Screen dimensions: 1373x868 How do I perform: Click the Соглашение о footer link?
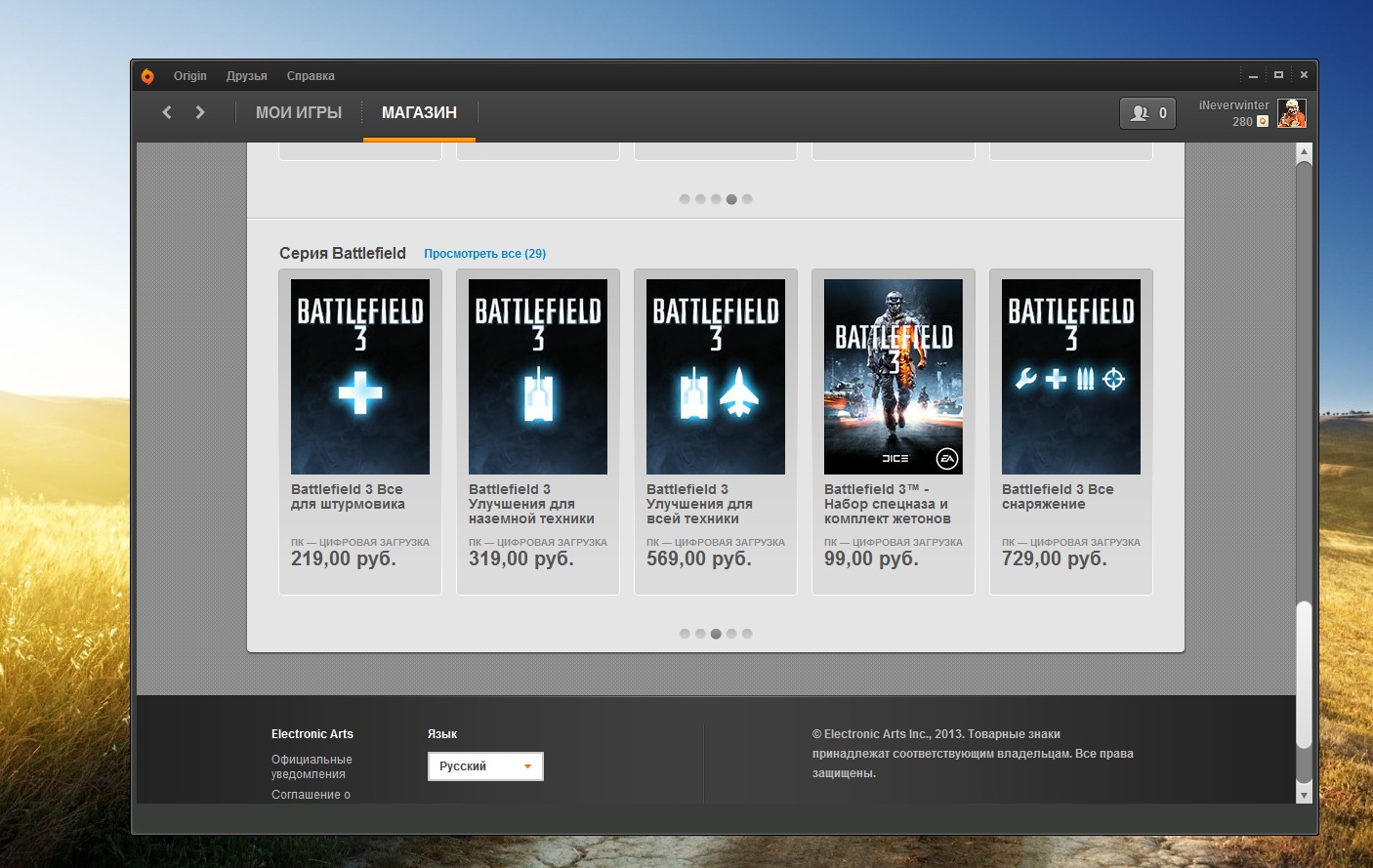311,795
